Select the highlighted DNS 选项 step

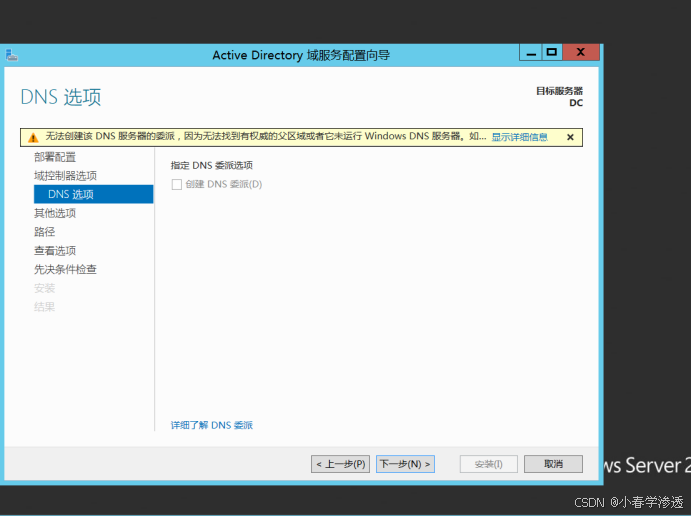point(94,194)
